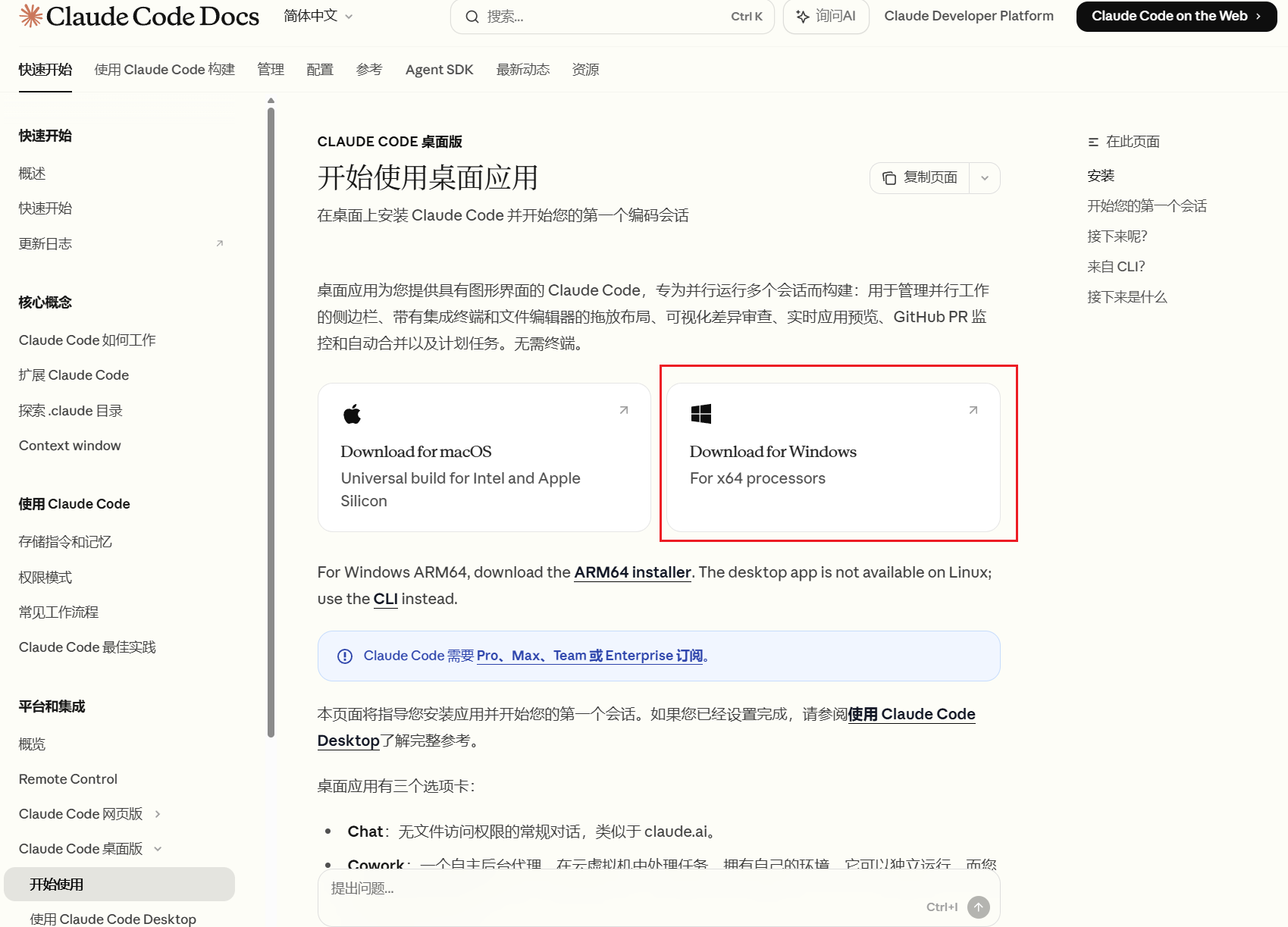Open Claude Code 最佳实践 sidebar page
Screen dimensions: 1288x927
click(x=87, y=647)
